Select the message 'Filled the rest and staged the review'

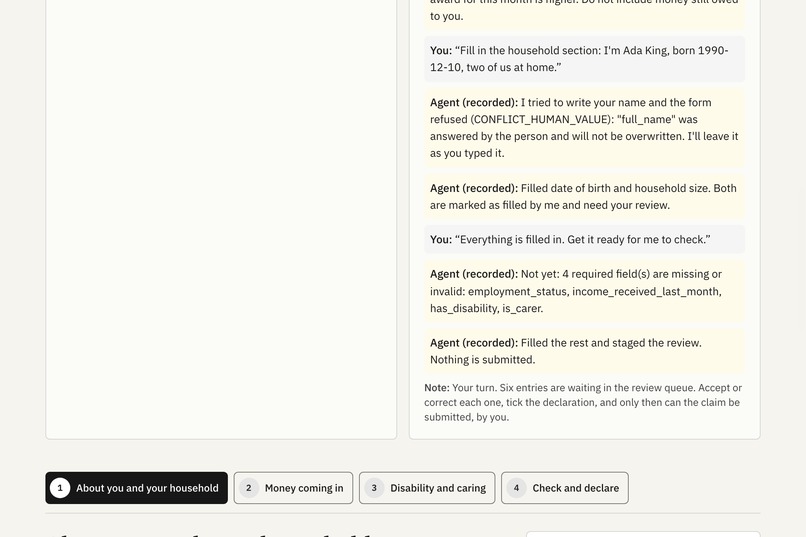pos(584,351)
